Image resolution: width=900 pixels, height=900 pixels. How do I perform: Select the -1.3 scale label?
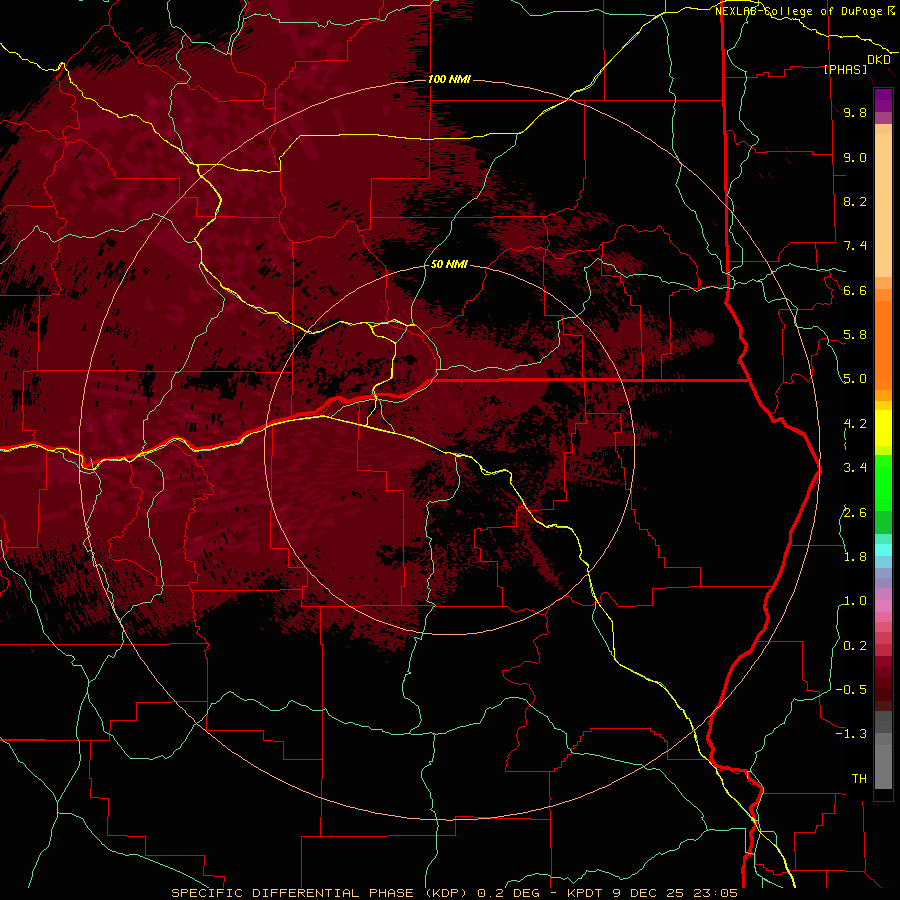click(851, 734)
